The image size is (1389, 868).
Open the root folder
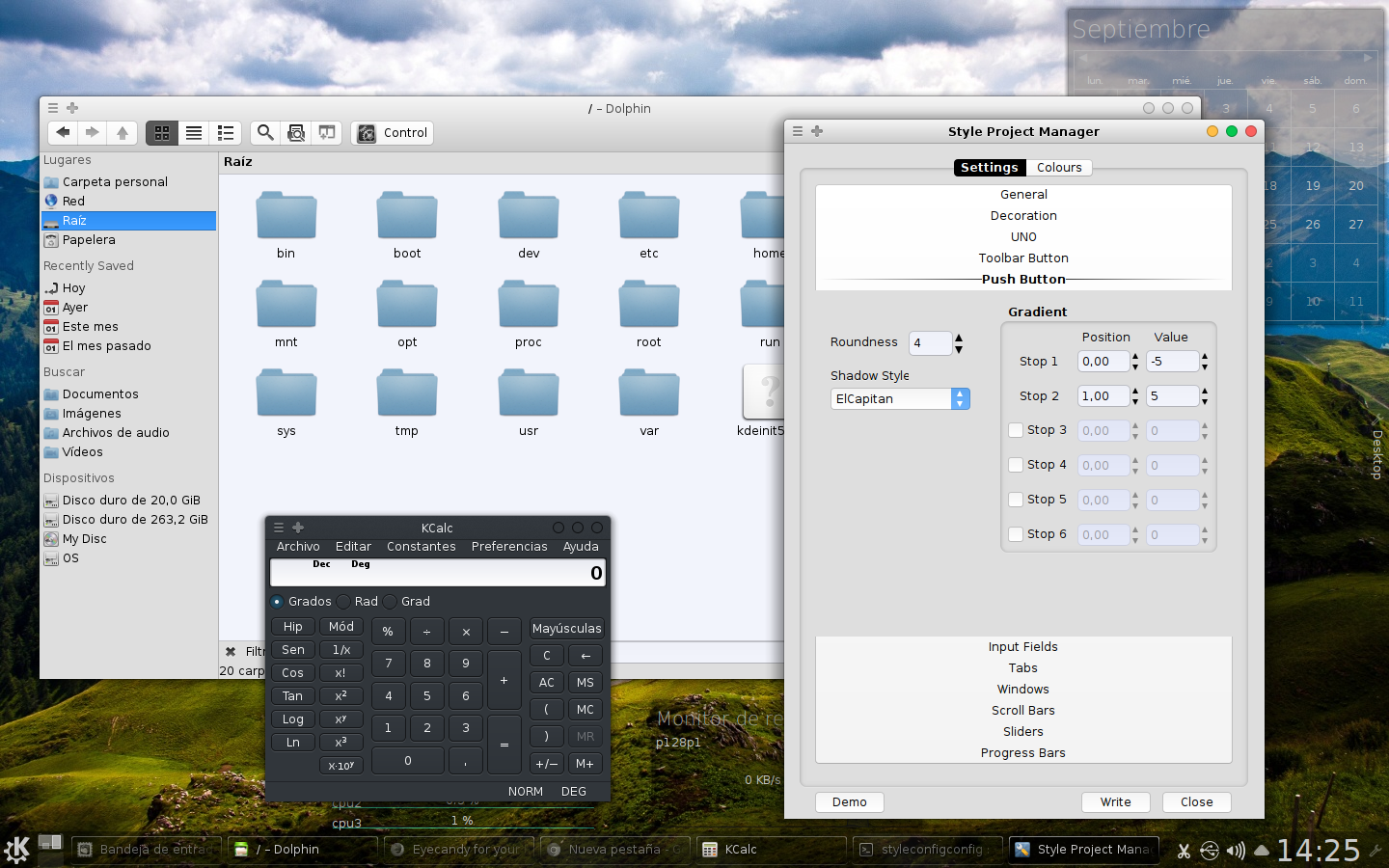649,313
